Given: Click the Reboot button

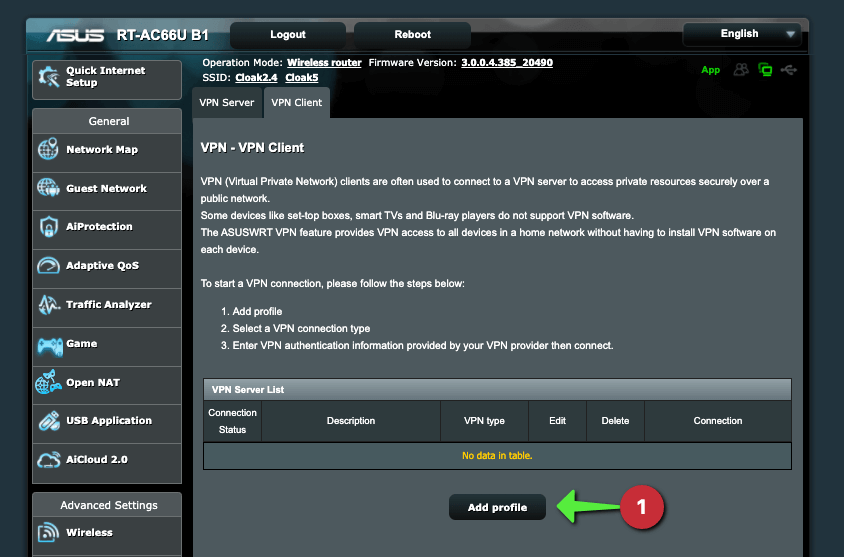Looking at the screenshot, I should click(412, 34).
